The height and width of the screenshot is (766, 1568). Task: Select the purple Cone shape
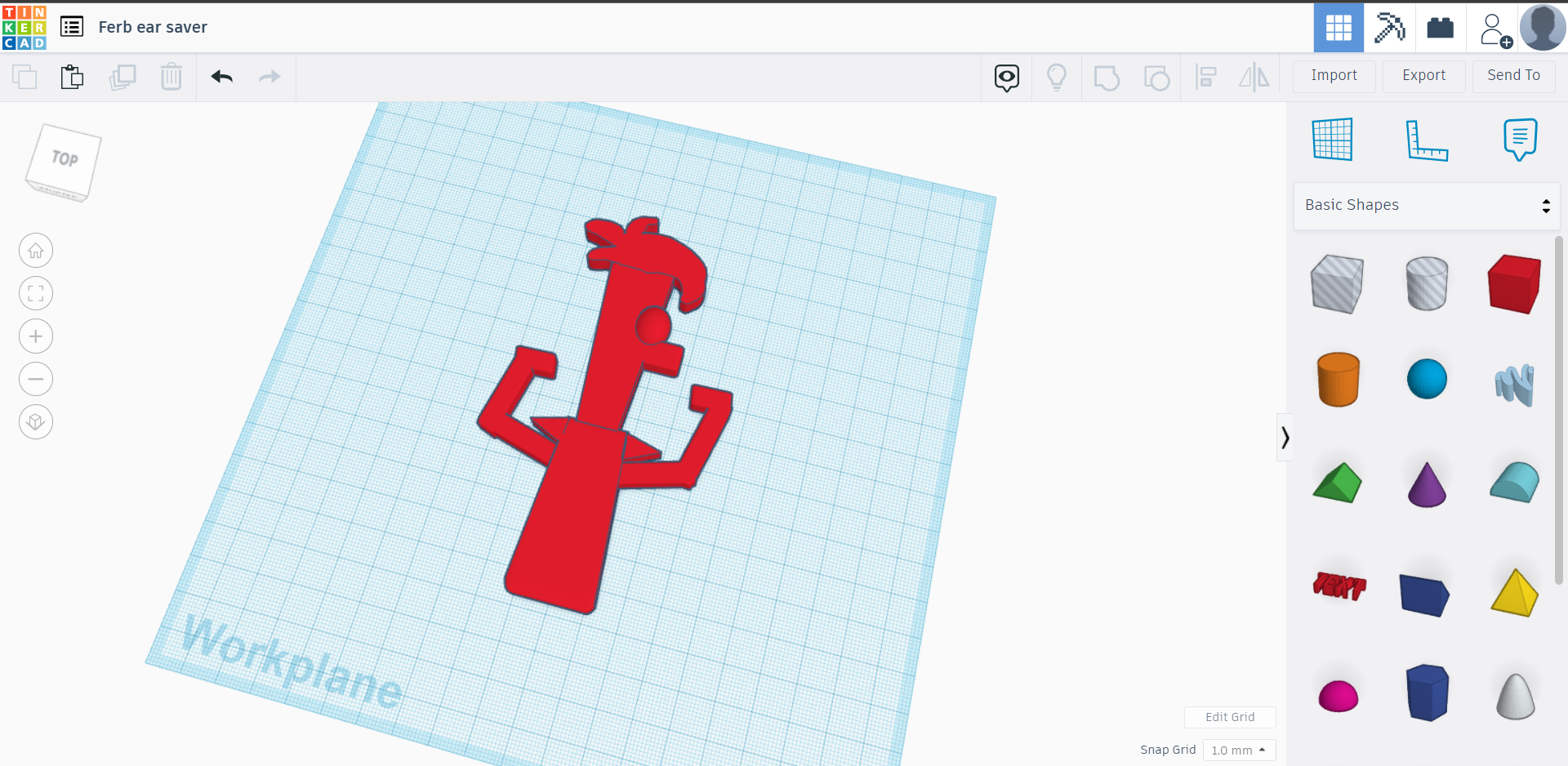click(1428, 485)
